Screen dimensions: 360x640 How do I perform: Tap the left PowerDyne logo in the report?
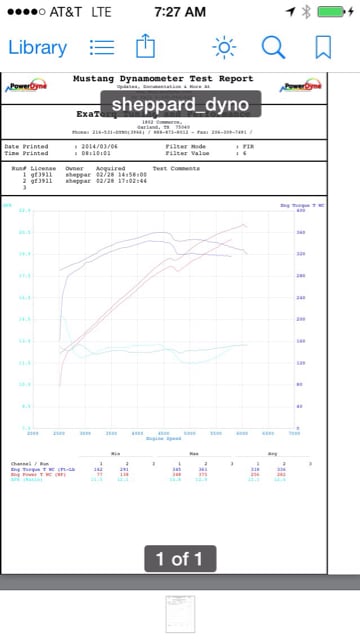click(x=26, y=86)
